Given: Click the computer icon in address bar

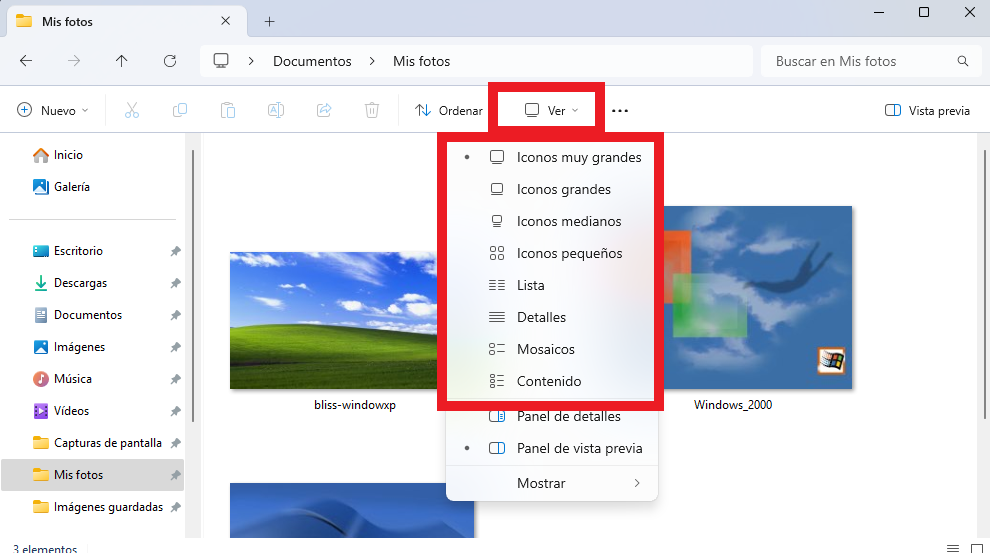Looking at the screenshot, I should (221, 61).
